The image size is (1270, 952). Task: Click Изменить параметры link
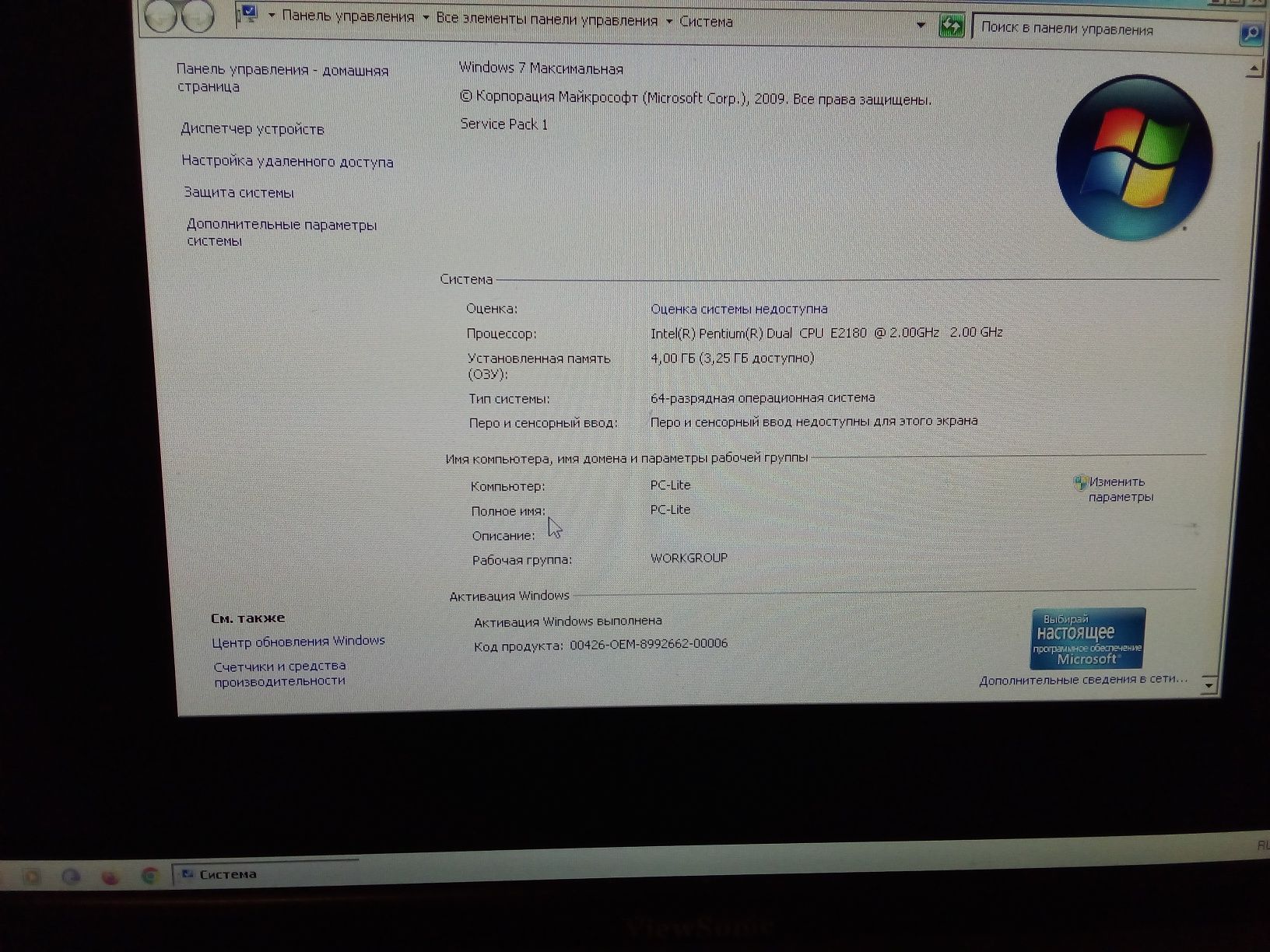coord(1121,489)
